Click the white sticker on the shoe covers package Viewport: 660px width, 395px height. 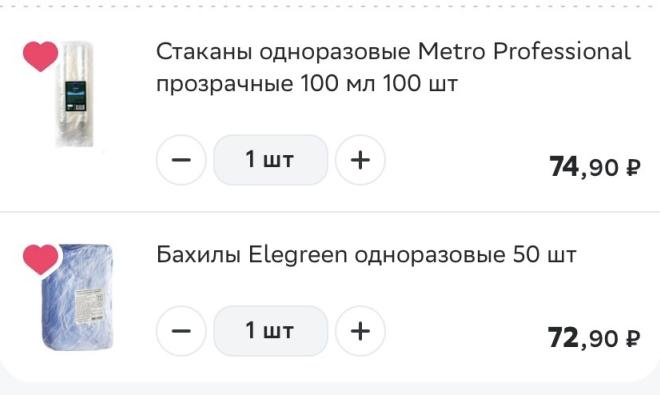tap(89, 306)
